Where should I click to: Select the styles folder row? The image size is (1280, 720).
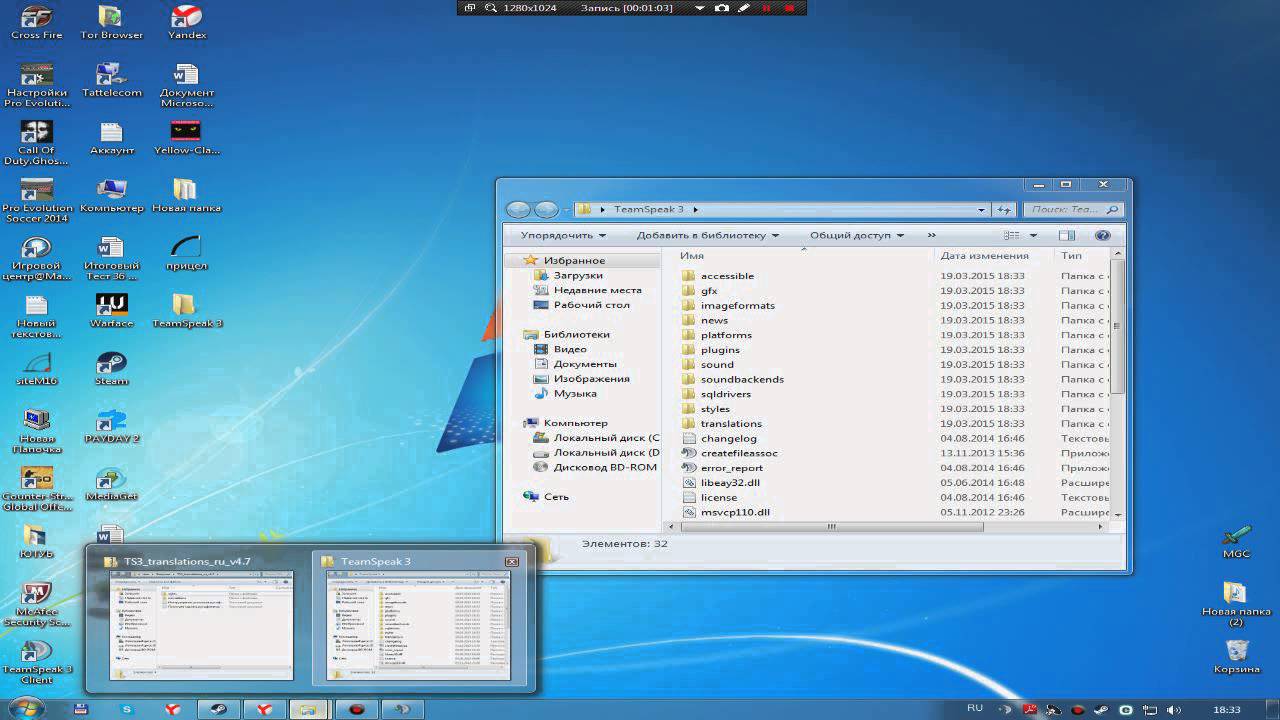click(x=895, y=409)
